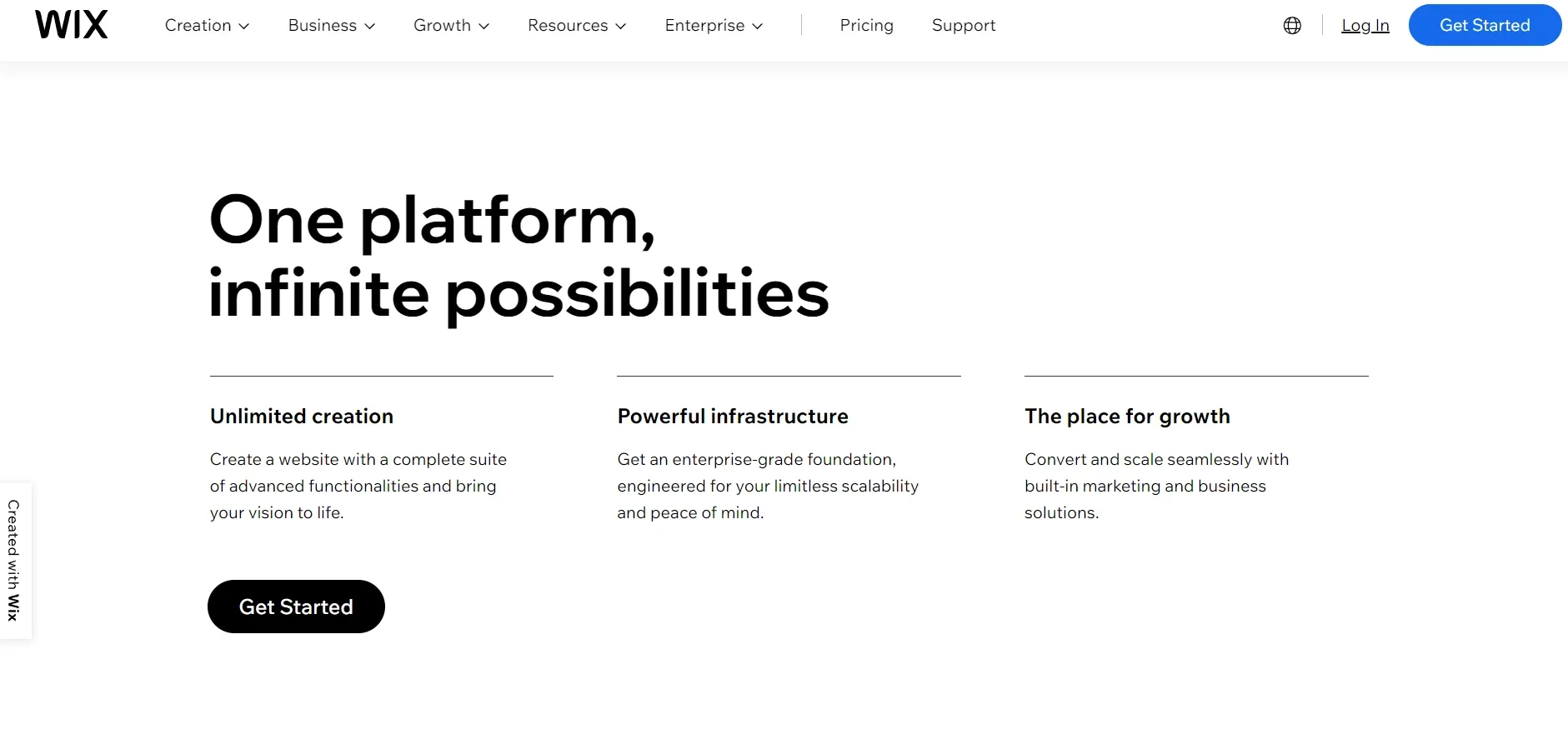Click the Create a website description text
1568x729 pixels.
[x=358, y=486]
